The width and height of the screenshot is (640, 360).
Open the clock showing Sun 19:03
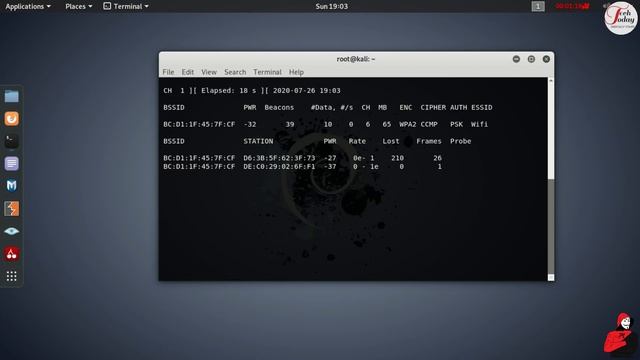click(331, 6)
